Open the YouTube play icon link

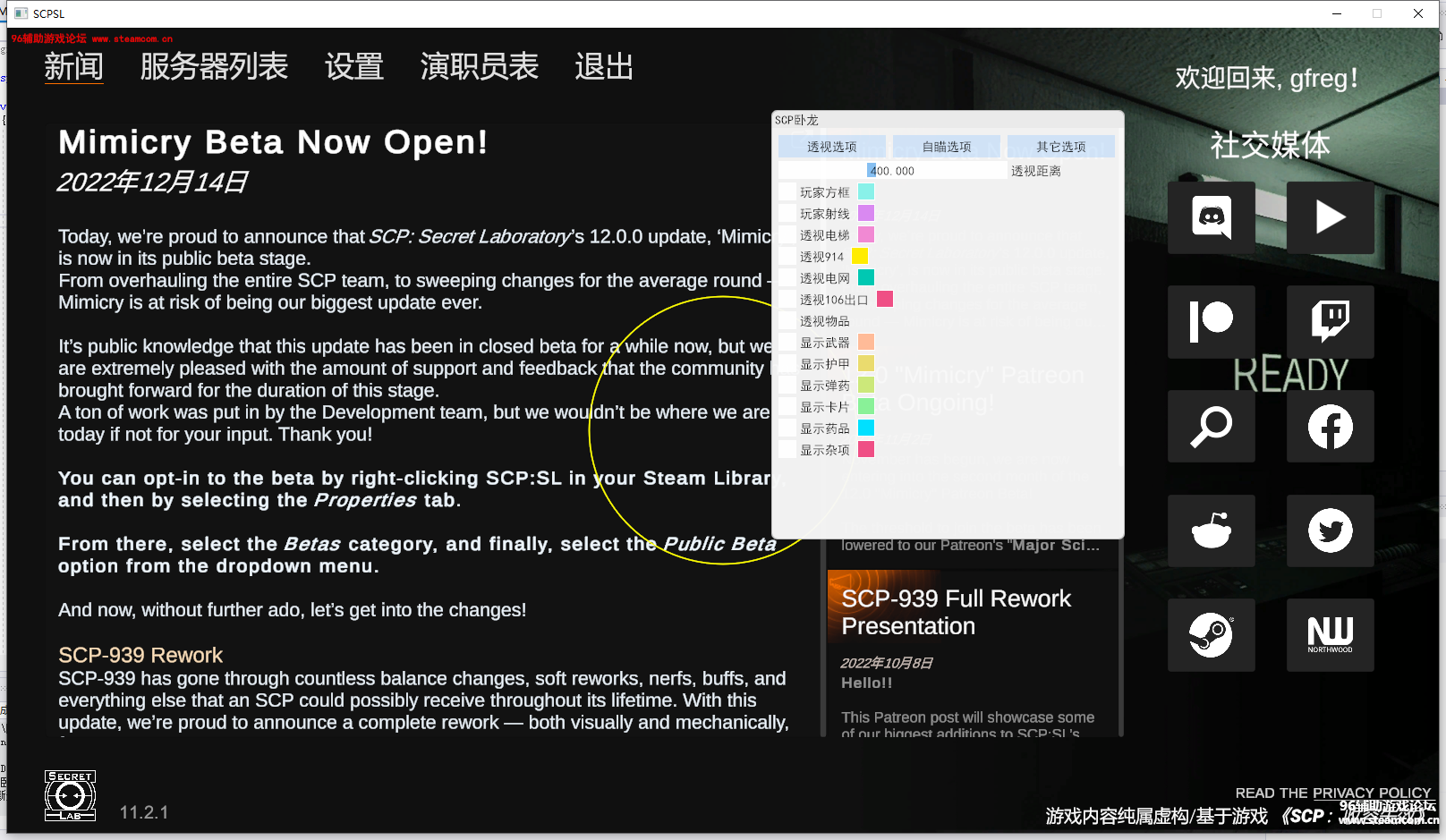tap(1330, 217)
